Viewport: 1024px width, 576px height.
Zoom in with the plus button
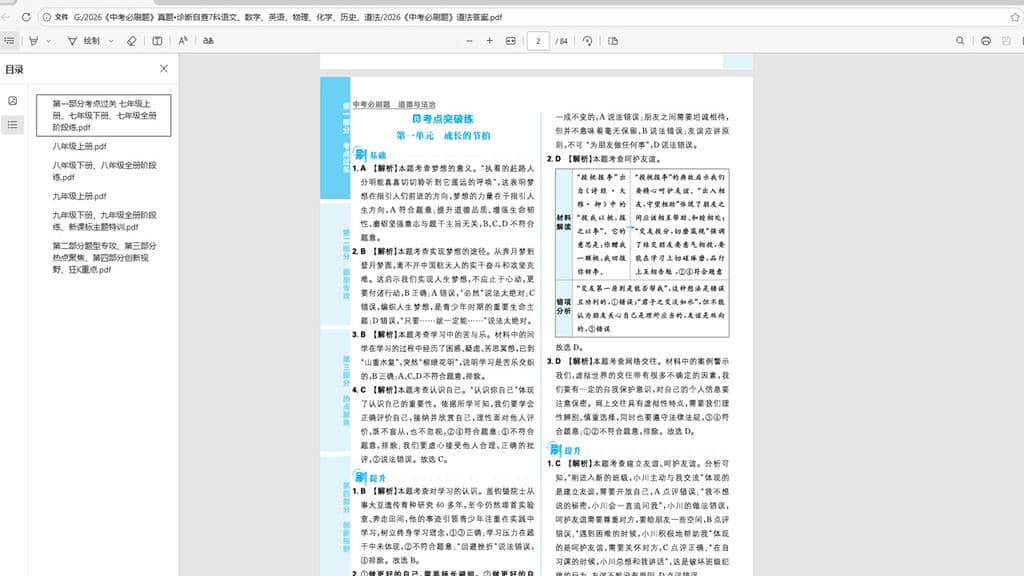click(x=489, y=42)
